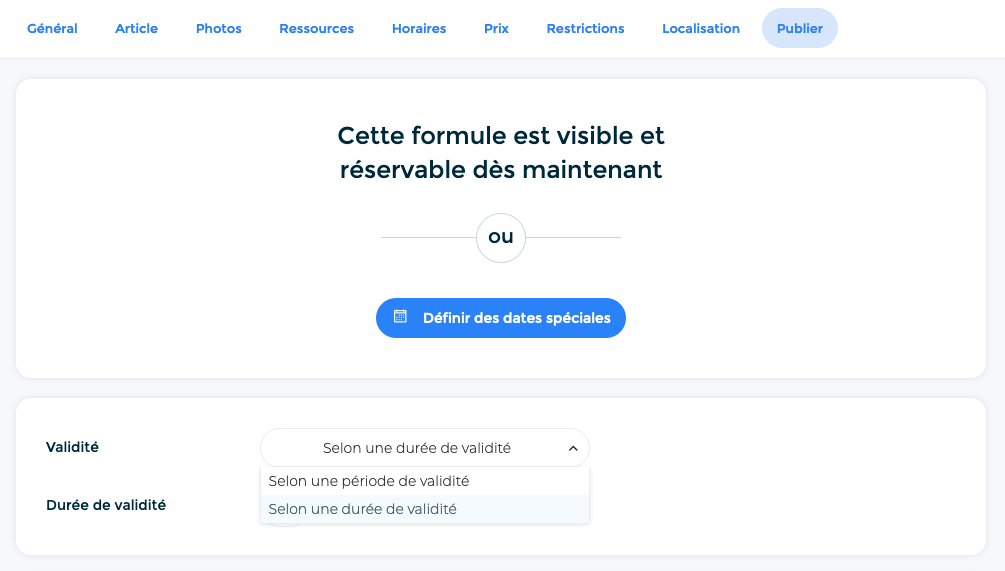Switch to the Général tab
Image resolution: width=1005 pixels, height=571 pixels.
52,28
